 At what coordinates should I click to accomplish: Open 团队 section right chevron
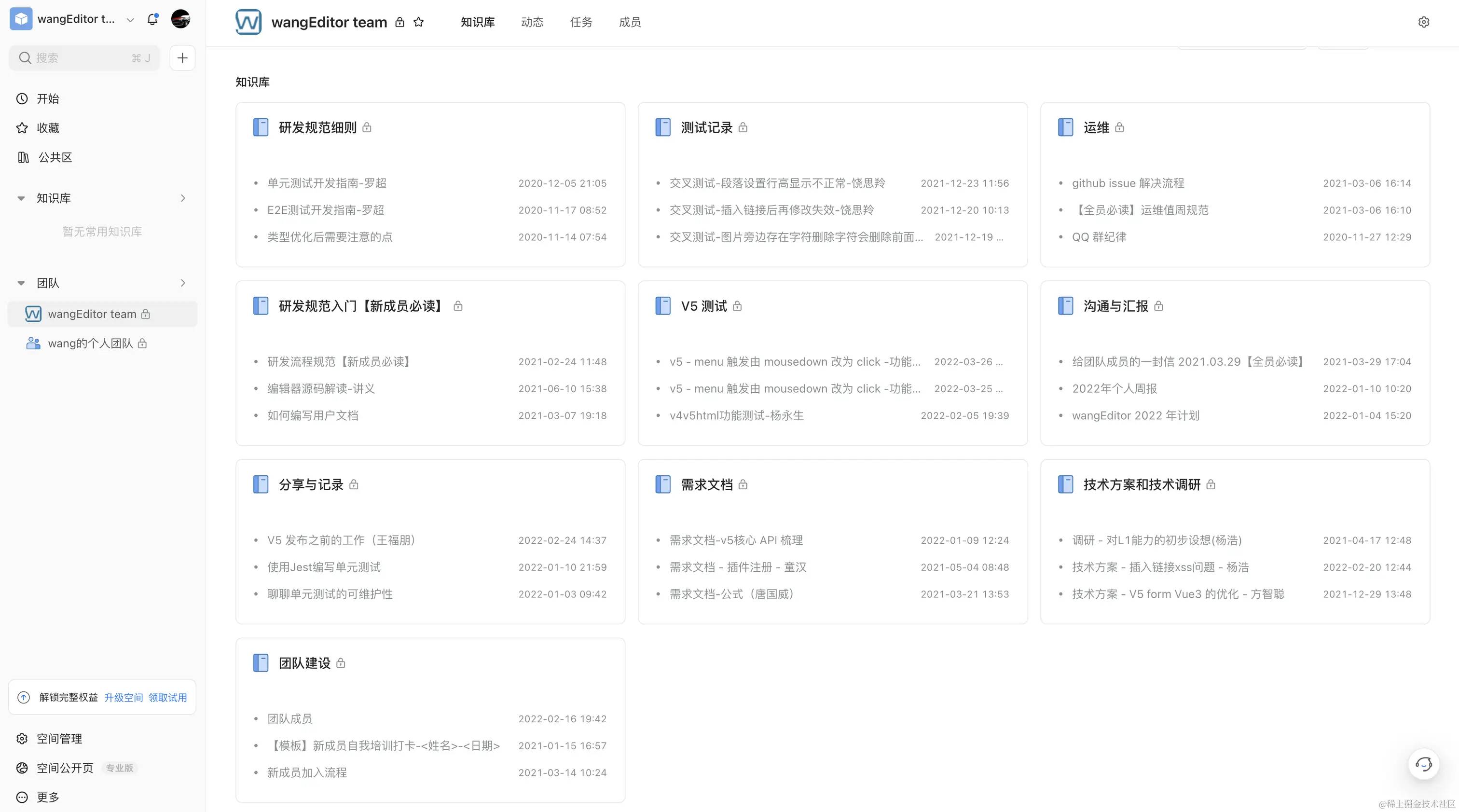pos(182,283)
